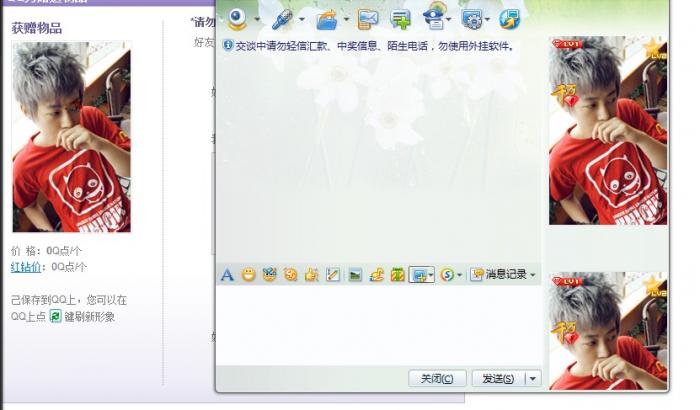Click the thumbs-up icon

pyautogui.click(x=312, y=275)
